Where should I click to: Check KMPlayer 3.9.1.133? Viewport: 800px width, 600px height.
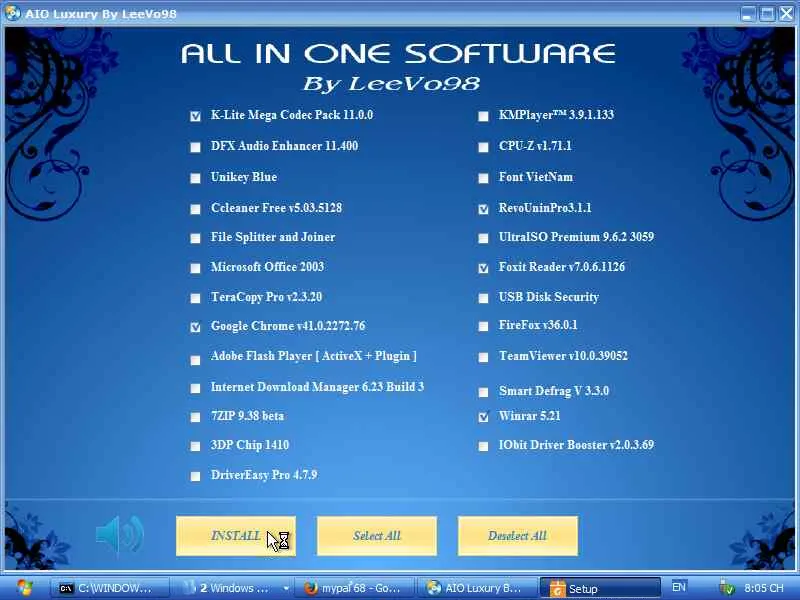pyautogui.click(x=483, y=116)
